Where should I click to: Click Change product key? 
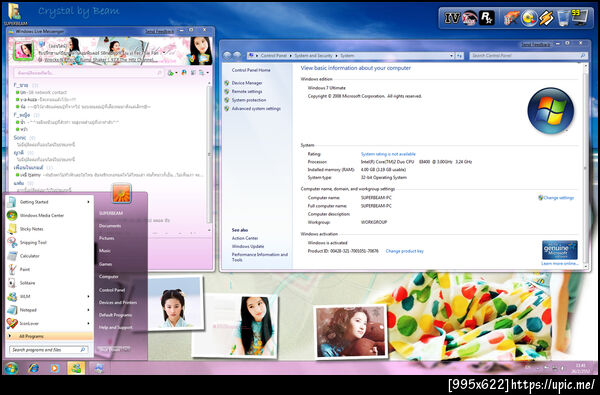[x=404, y=251]
